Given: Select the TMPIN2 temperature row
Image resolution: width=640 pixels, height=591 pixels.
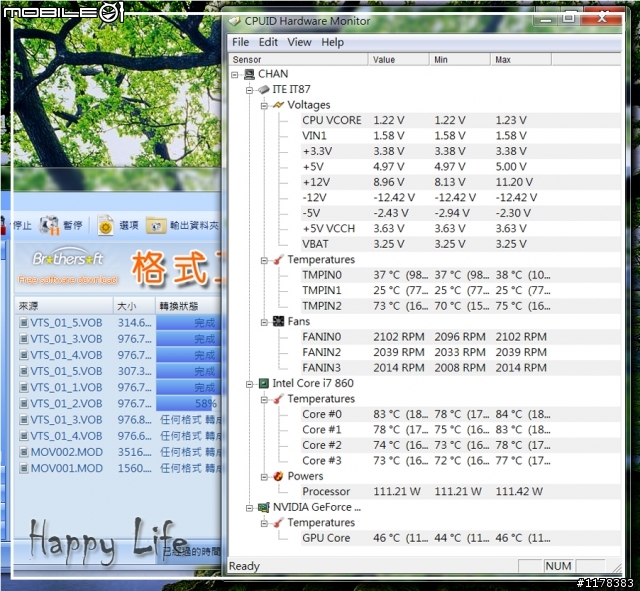Looking at the screenshot, I should click(x=460, y=306).
